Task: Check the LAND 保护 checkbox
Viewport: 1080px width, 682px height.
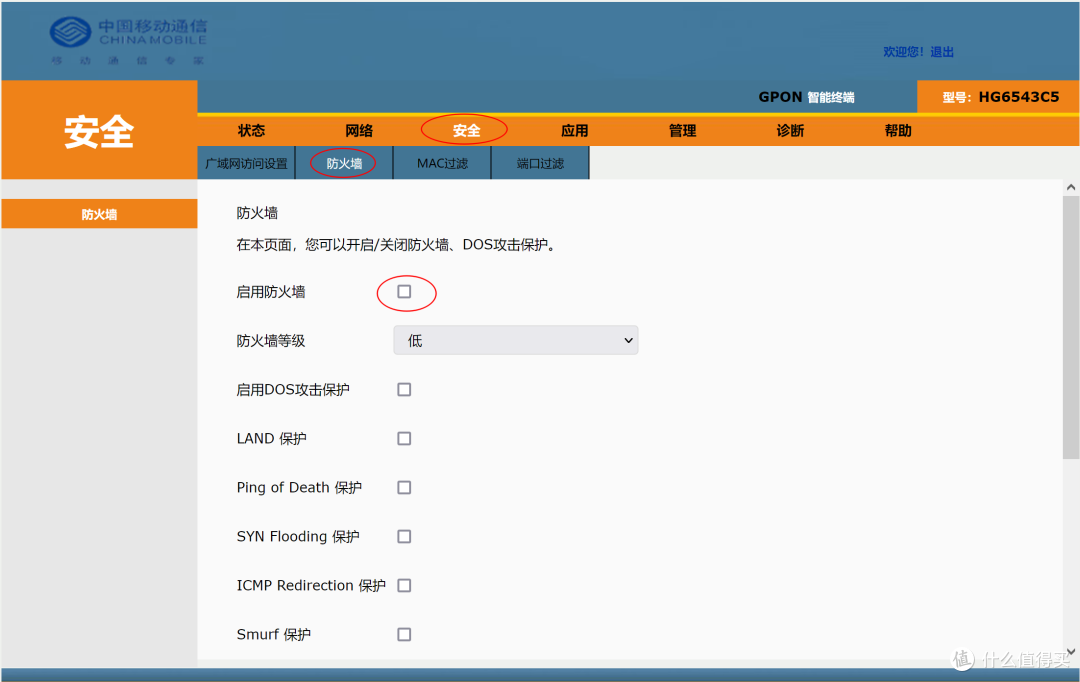Action: coord(404,438)
